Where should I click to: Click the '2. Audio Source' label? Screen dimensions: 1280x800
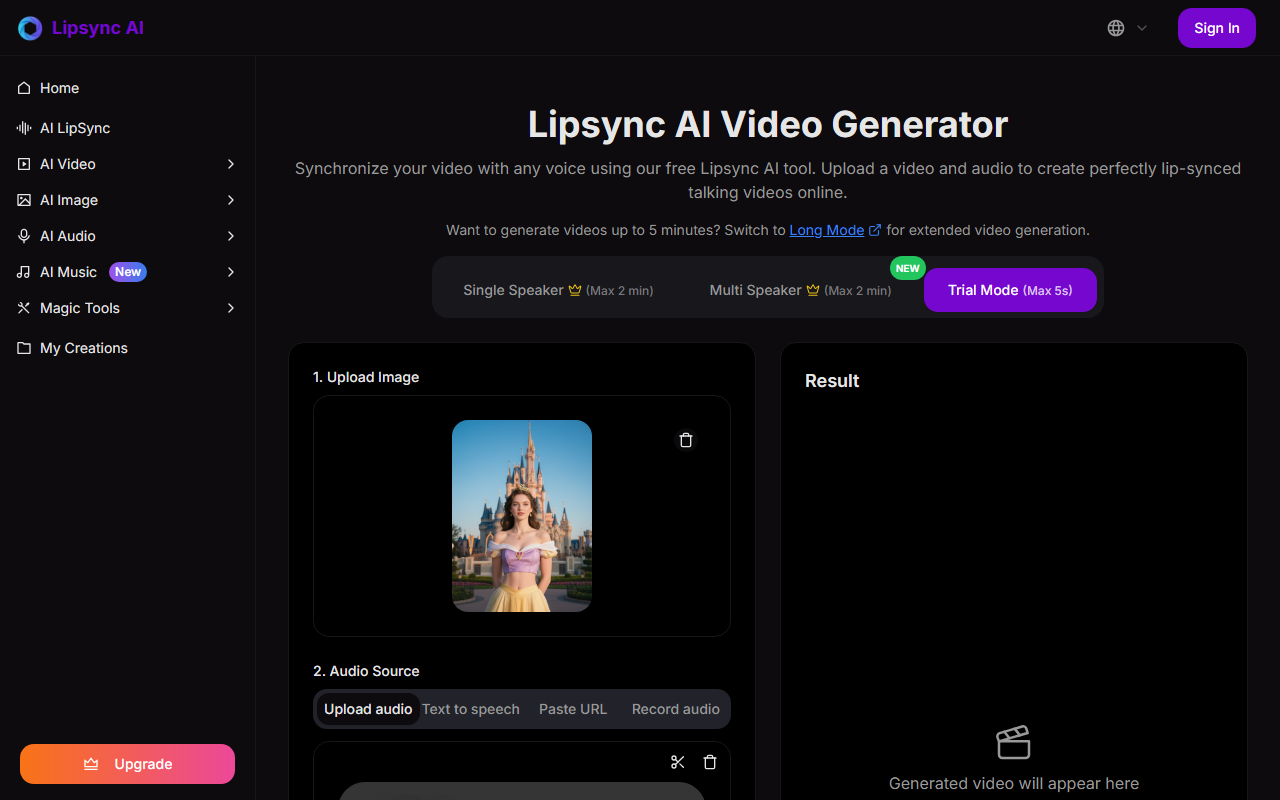pos(366,671)
